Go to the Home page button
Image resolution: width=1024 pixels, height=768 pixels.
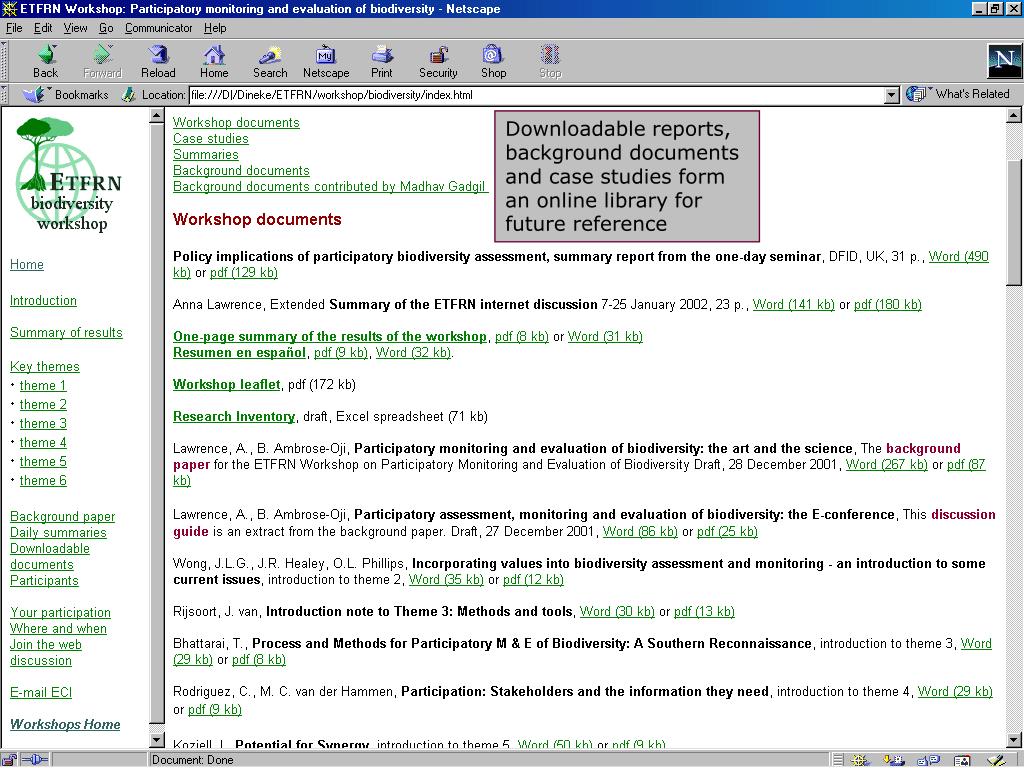tap(214, 62)
